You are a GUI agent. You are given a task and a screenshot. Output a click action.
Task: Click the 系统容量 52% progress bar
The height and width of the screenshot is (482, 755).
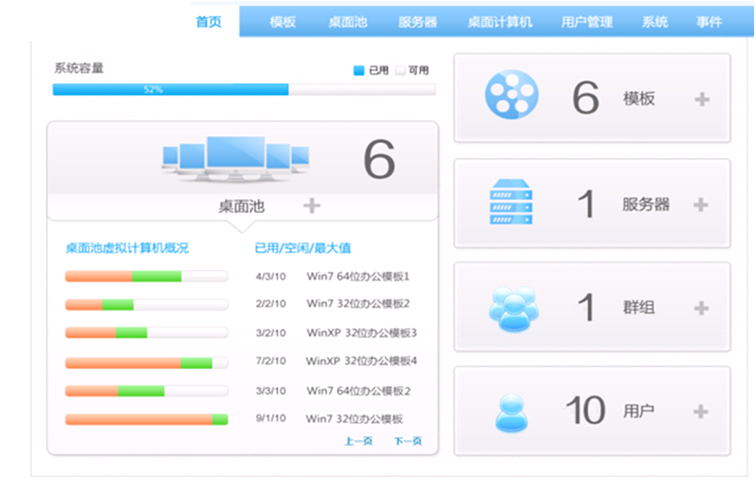point(244,89)
